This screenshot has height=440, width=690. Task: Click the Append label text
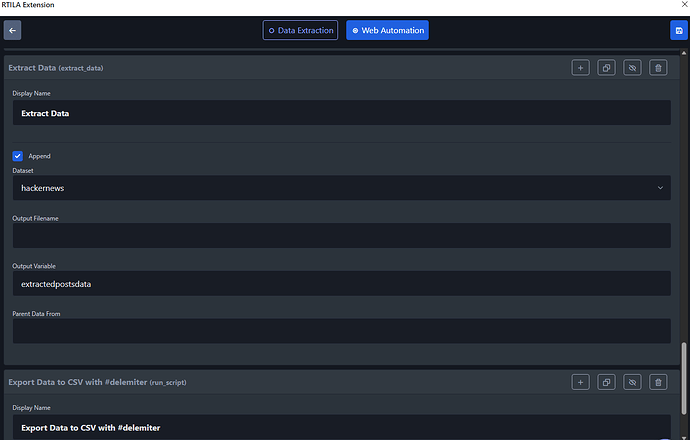(40, 156)
